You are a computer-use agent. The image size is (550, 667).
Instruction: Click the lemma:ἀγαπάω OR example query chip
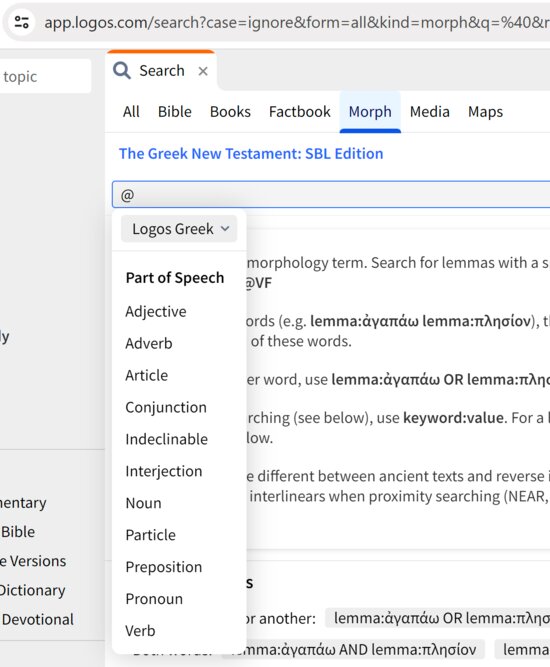(x=438, y=618)
